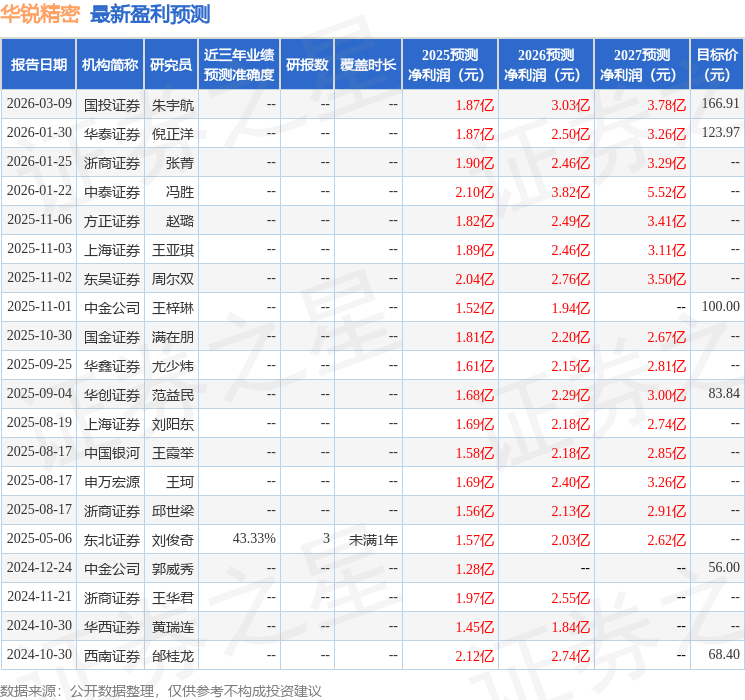The width and height of the screenshot is (745, 700).
Task: Click the 3.82亿 forecast value
Action: click(570, 192)
